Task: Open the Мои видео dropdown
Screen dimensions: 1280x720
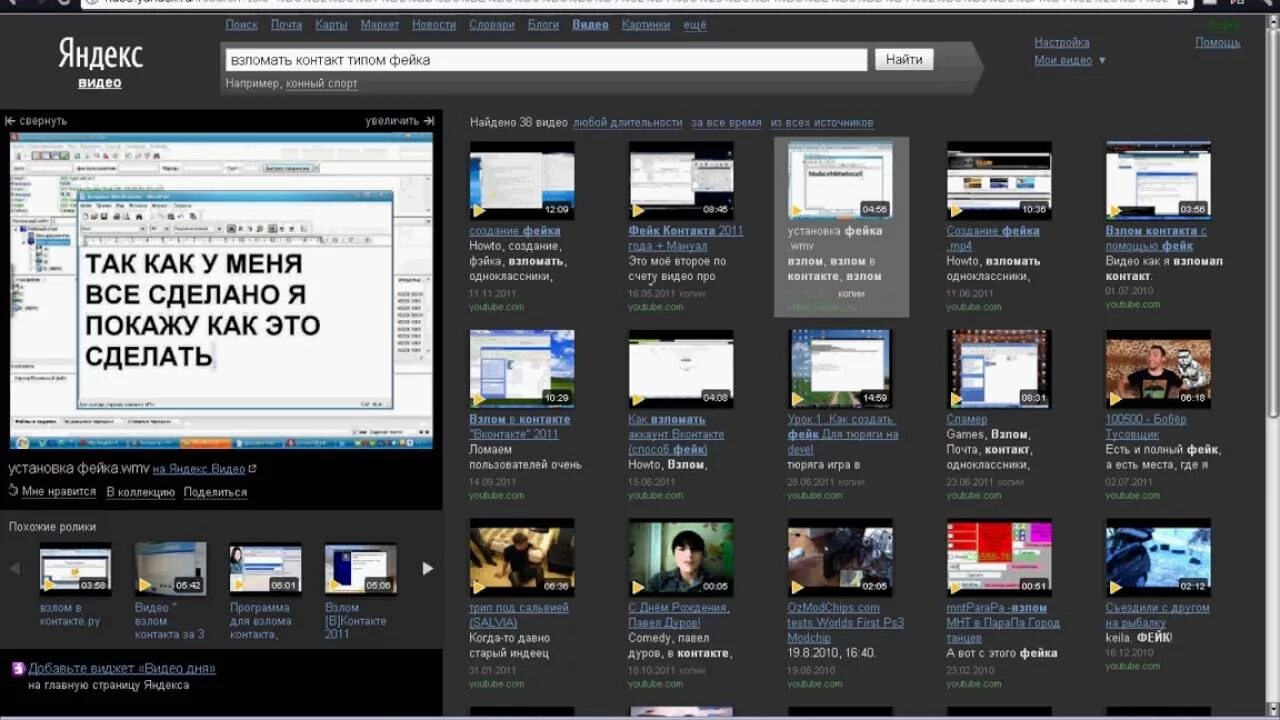Action: pyautogui.click(x=1070, y=61)
